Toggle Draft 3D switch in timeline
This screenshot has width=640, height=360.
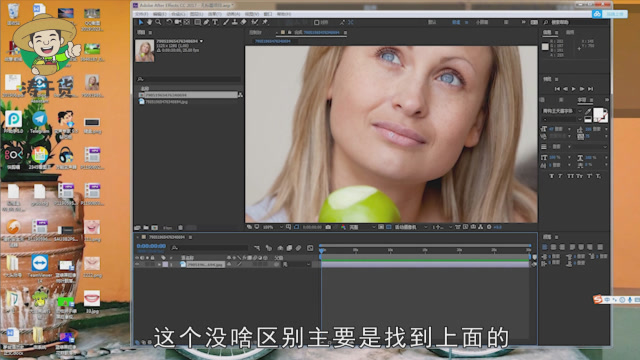coord(269,248)
